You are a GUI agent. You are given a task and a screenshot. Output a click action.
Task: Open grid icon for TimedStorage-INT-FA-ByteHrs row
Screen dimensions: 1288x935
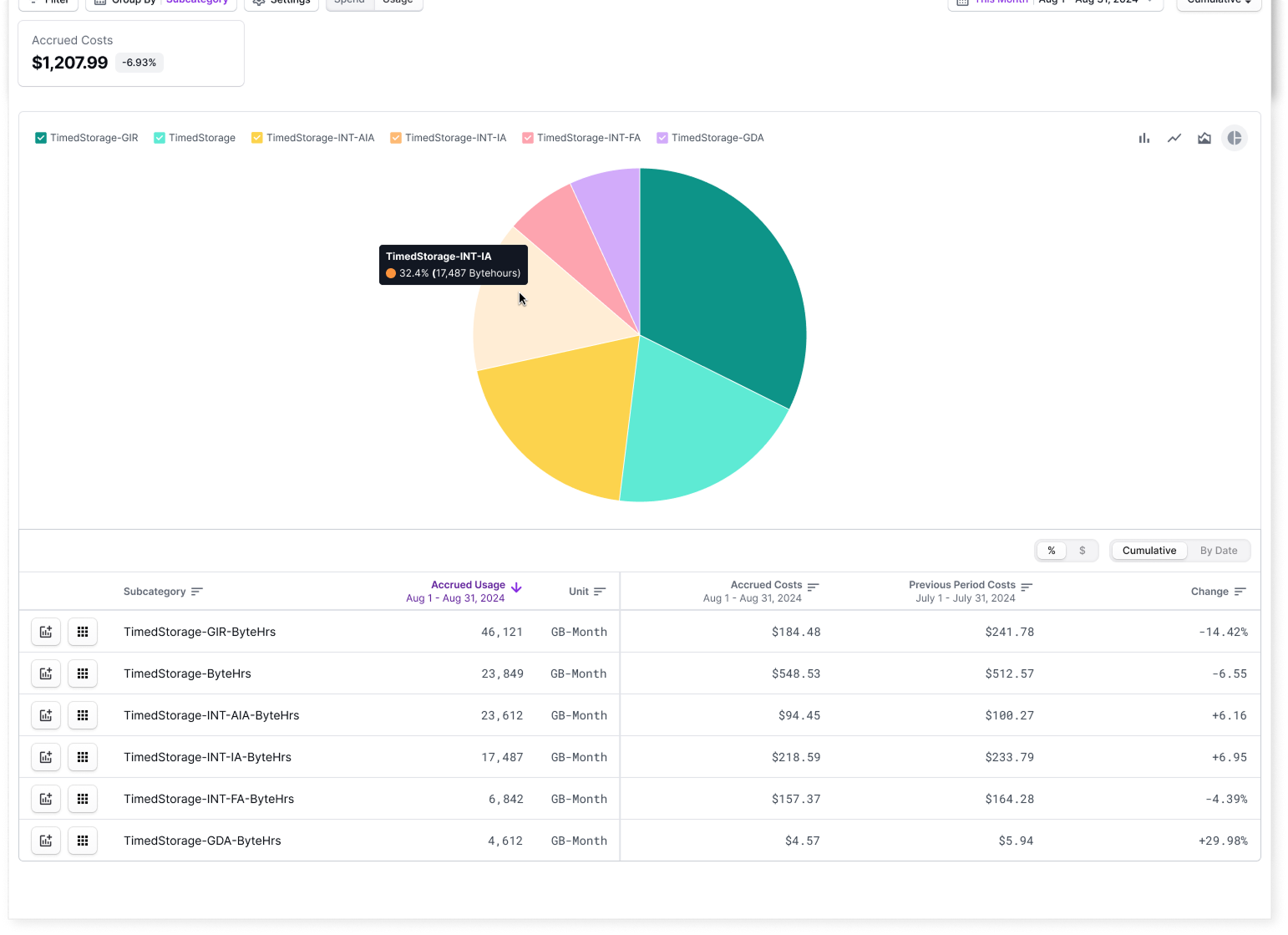point(83,799)
